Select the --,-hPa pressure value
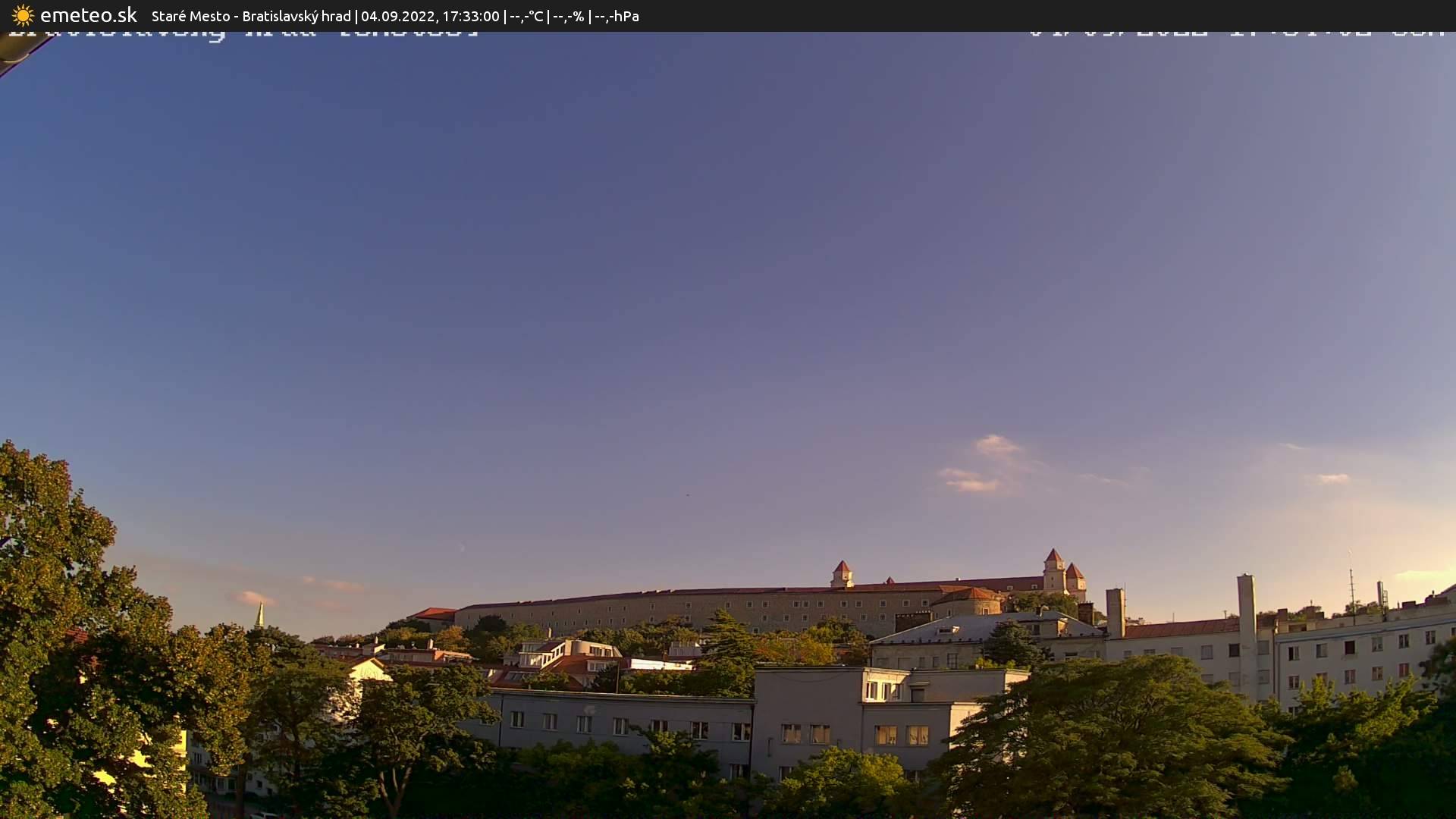The image size is (1456, 819). coord(618,15)
